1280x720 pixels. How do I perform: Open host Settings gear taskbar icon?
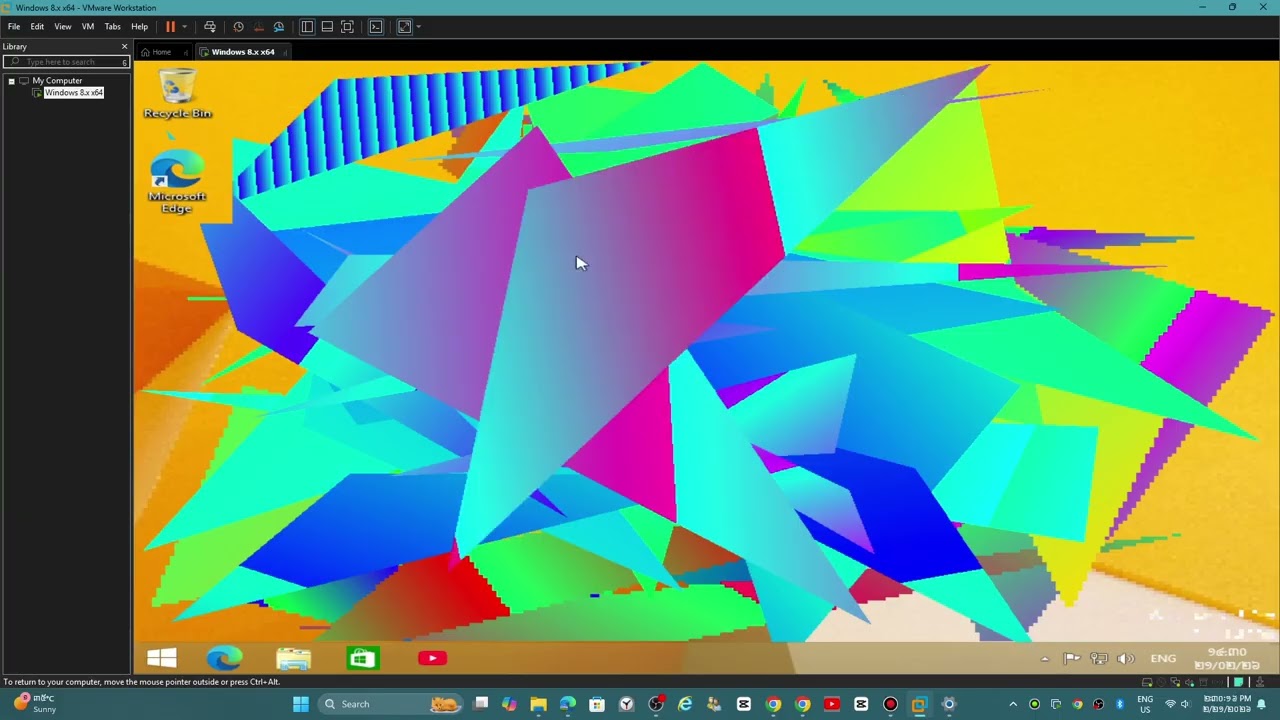coord(949,704)
